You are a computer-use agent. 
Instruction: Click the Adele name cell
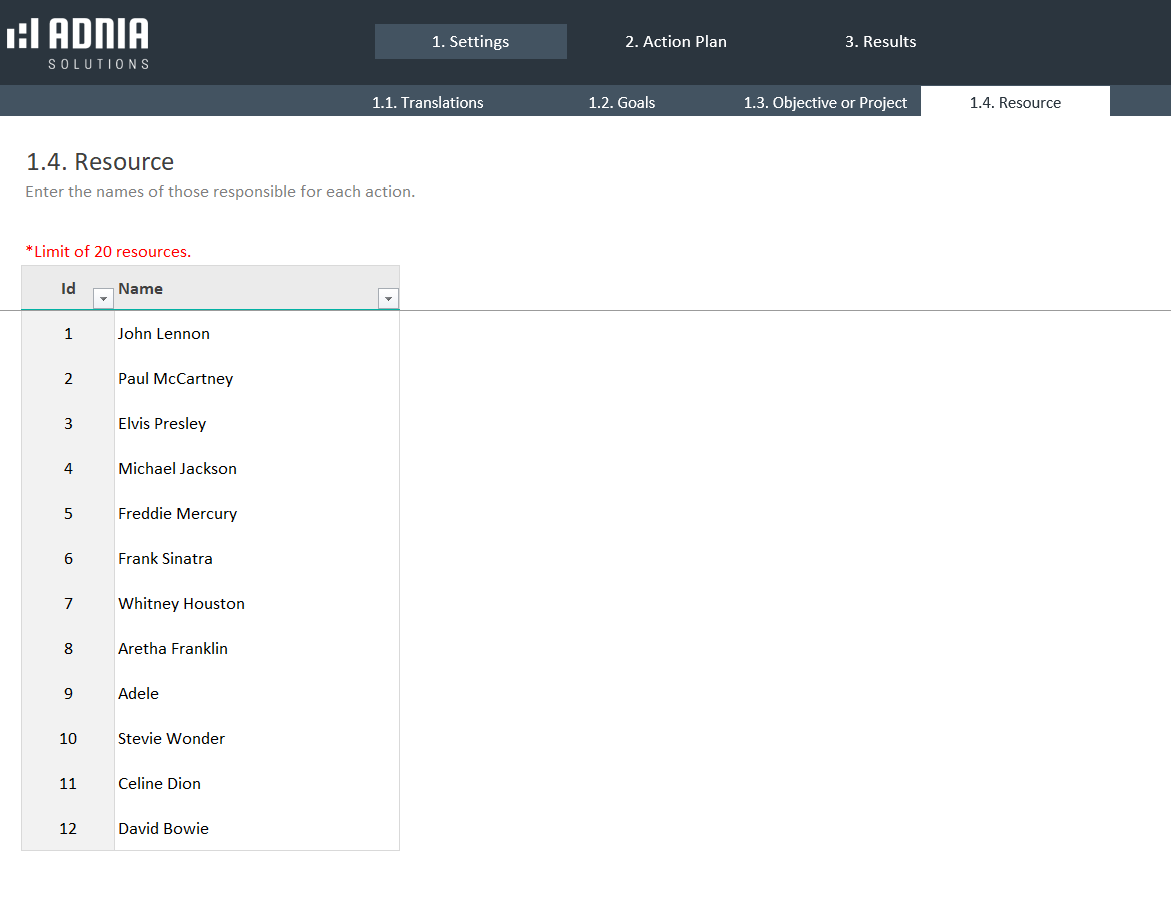click(139, 694)
